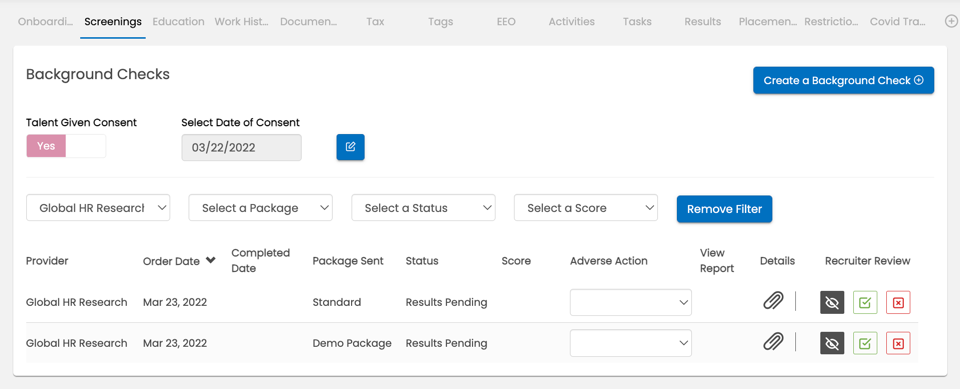Screen dimensions: 960x389
Task: Switch to the Covid Tracking tab
Action: pyautogui.click(x=898, y=21)
